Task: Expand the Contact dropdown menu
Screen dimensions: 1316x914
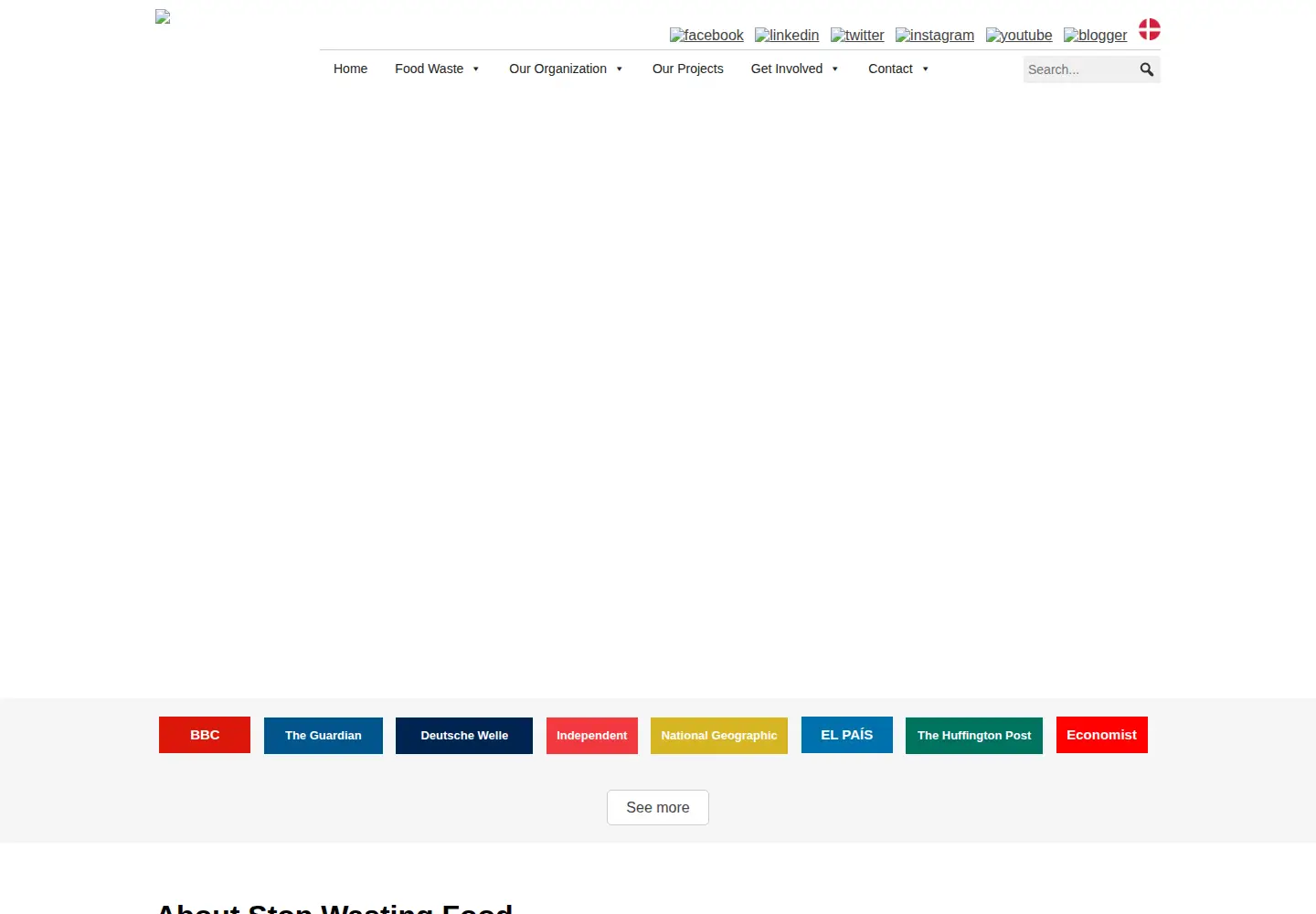Action: 898,69
